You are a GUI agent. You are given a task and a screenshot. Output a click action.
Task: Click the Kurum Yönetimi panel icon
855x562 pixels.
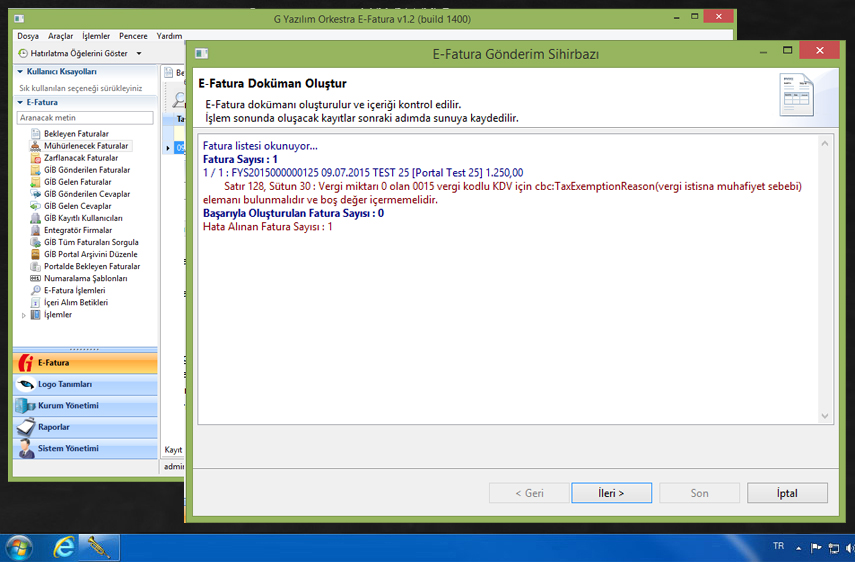[25, 406]
